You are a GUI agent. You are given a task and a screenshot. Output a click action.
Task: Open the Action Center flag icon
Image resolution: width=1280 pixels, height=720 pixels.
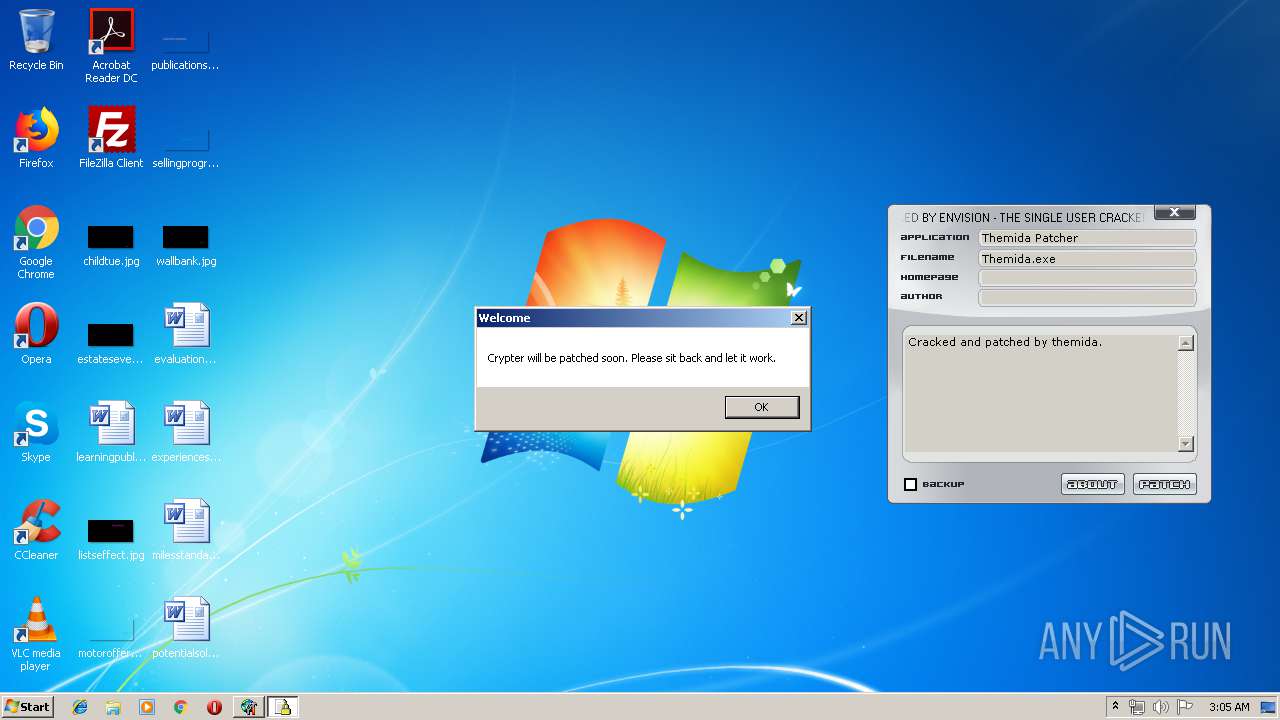[x=1185, y=707]
